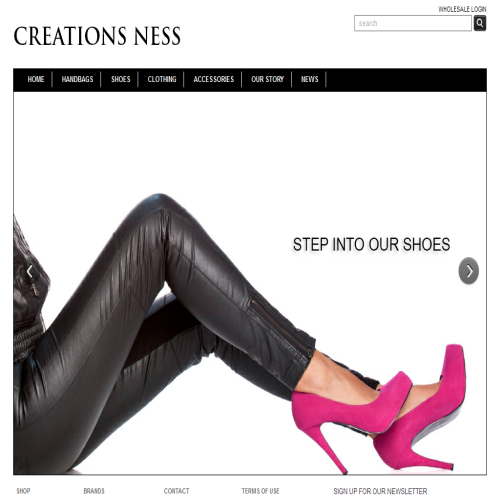View the Our Story page

click(268, 79)
